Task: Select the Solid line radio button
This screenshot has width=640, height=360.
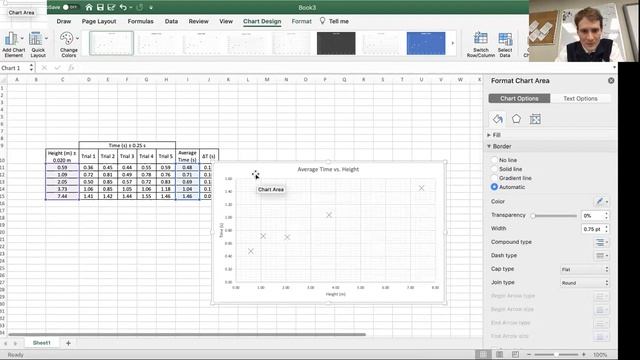Action: (494, 169)
